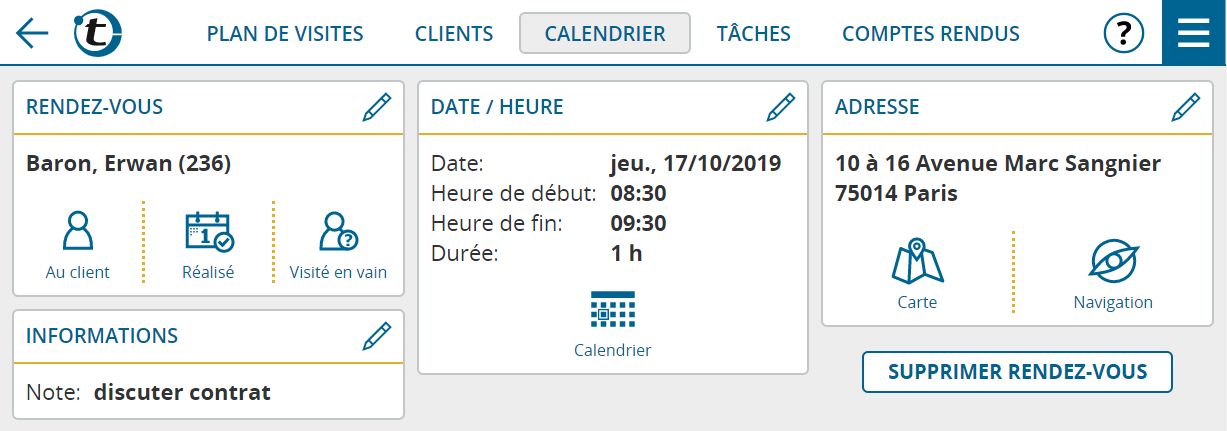This screenshot has height=431, width=1227.
Task: Mark appointment as Réalisé
Action: coord(208,244)
